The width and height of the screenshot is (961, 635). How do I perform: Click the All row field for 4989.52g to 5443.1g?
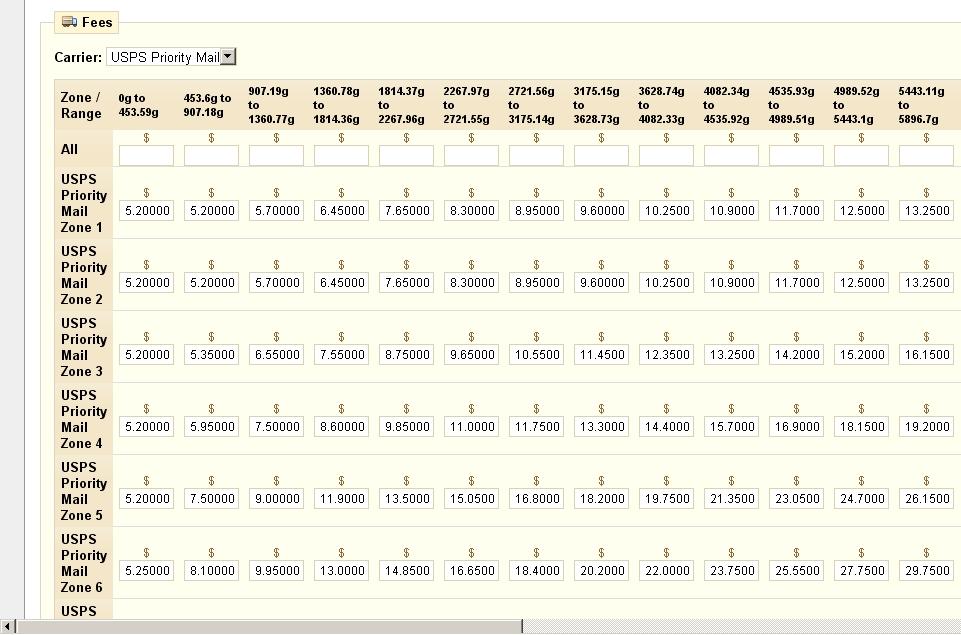(861, 156)
